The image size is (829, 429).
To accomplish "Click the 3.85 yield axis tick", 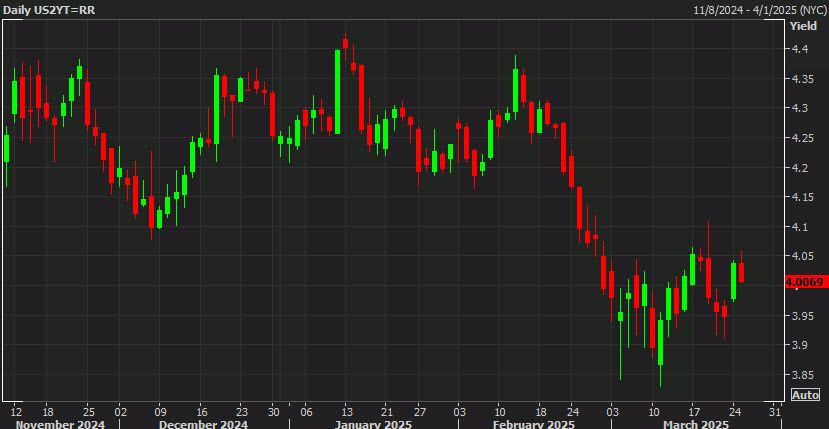I will [x=803, y=376].
